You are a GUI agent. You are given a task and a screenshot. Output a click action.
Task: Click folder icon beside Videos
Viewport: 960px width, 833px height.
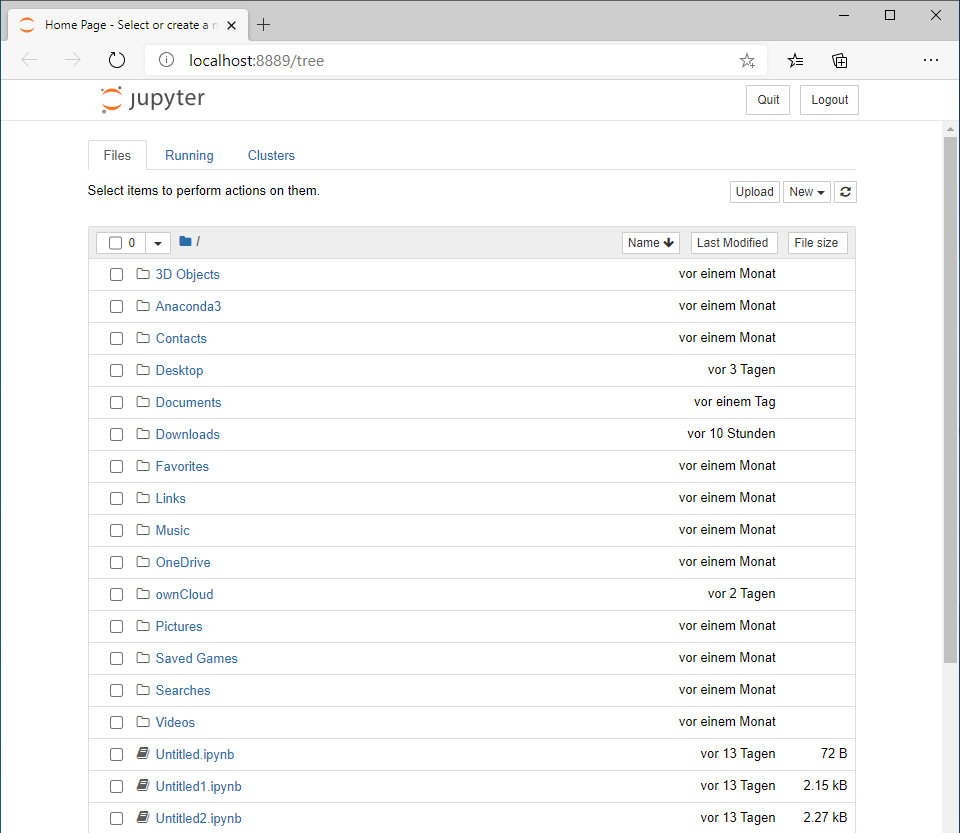point(143,722)
